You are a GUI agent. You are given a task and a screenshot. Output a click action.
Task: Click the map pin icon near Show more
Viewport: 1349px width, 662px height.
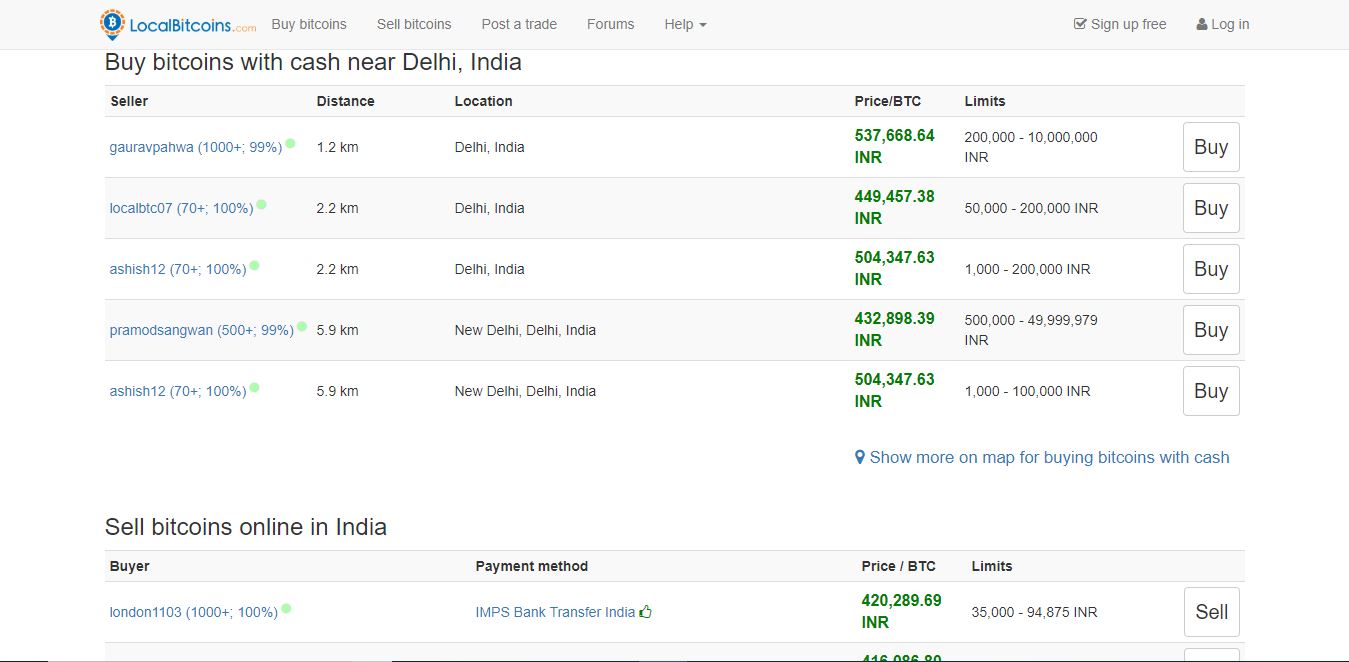tap(860, 457)
